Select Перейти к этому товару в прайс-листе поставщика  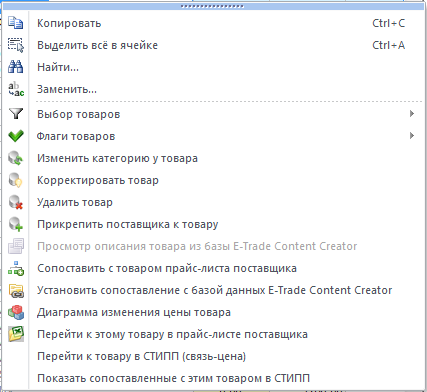point(214,334)
